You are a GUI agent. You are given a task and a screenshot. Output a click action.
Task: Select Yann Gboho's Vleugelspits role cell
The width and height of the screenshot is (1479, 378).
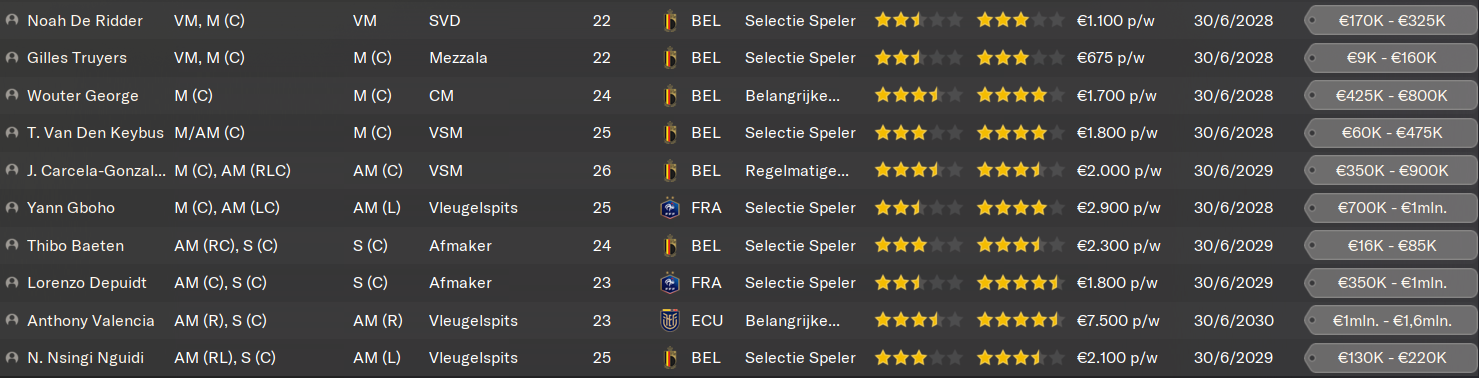tap(473, 208)
